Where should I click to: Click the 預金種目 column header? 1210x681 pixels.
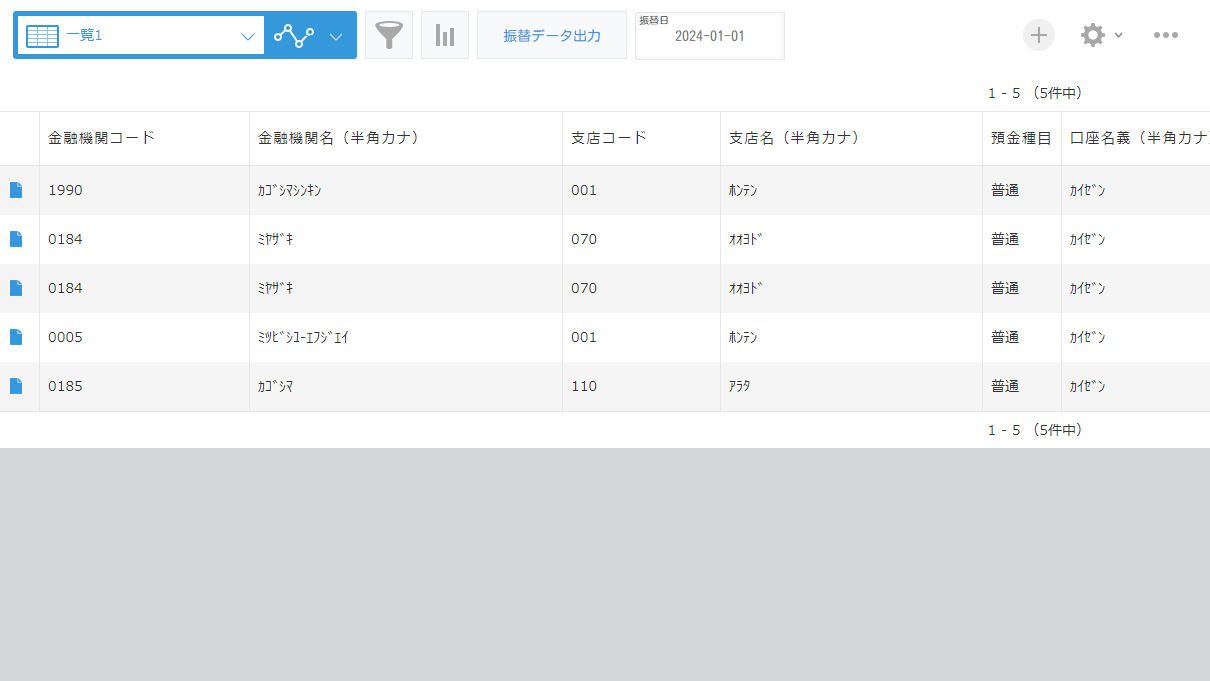(1021, 138)
